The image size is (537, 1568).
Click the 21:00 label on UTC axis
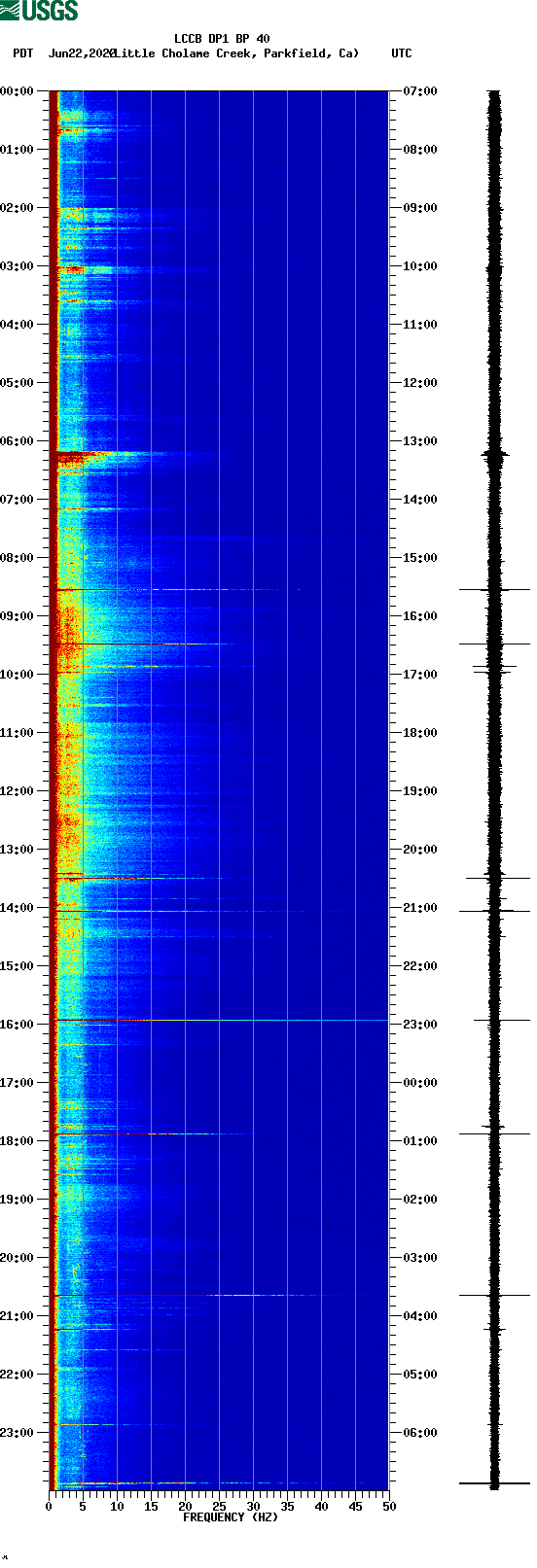point(420,908)
